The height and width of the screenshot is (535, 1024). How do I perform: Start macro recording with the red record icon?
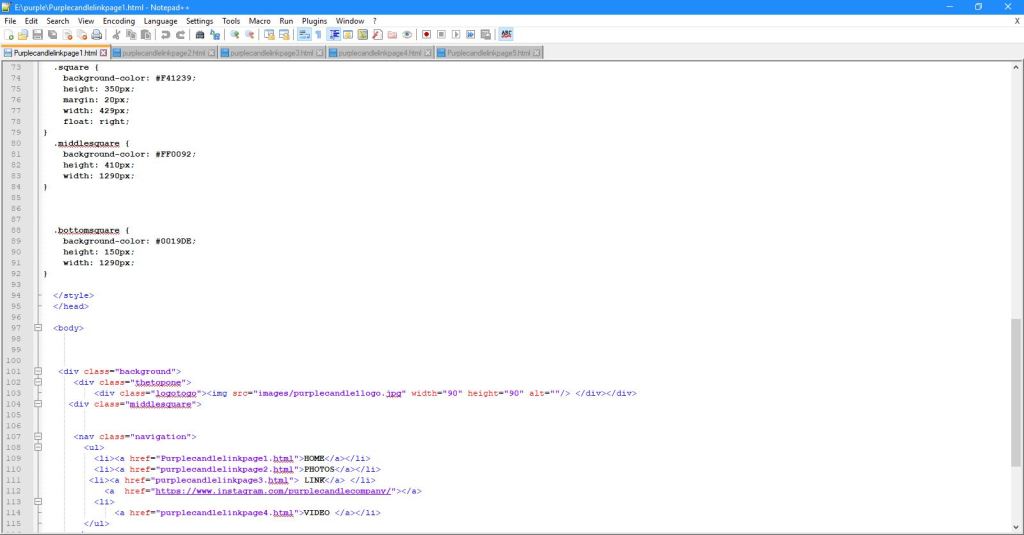pyautogui.click(x=426, y=34)
